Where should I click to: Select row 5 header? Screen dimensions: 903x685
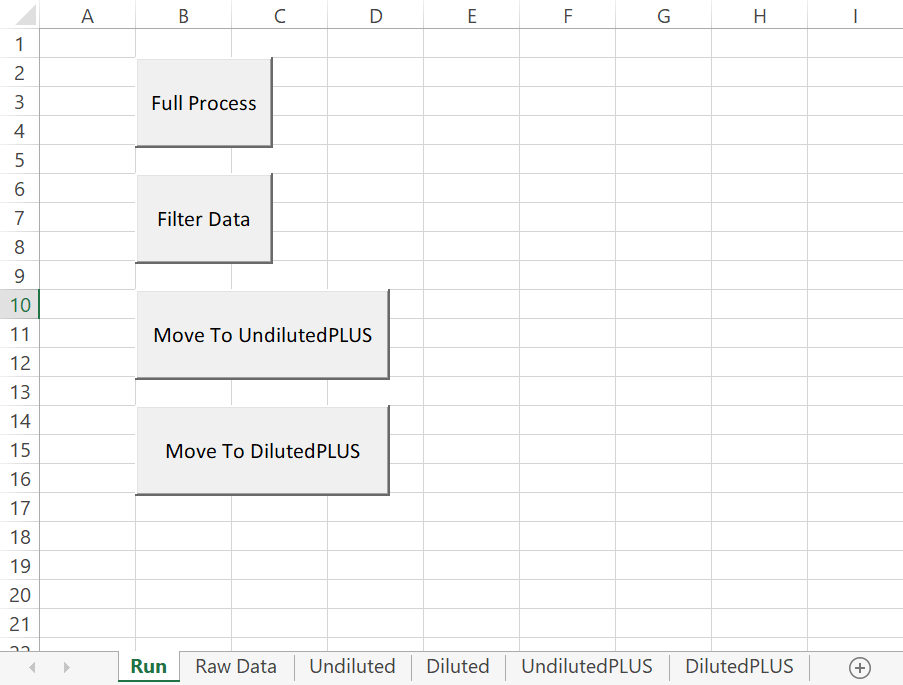coord(20,160)
